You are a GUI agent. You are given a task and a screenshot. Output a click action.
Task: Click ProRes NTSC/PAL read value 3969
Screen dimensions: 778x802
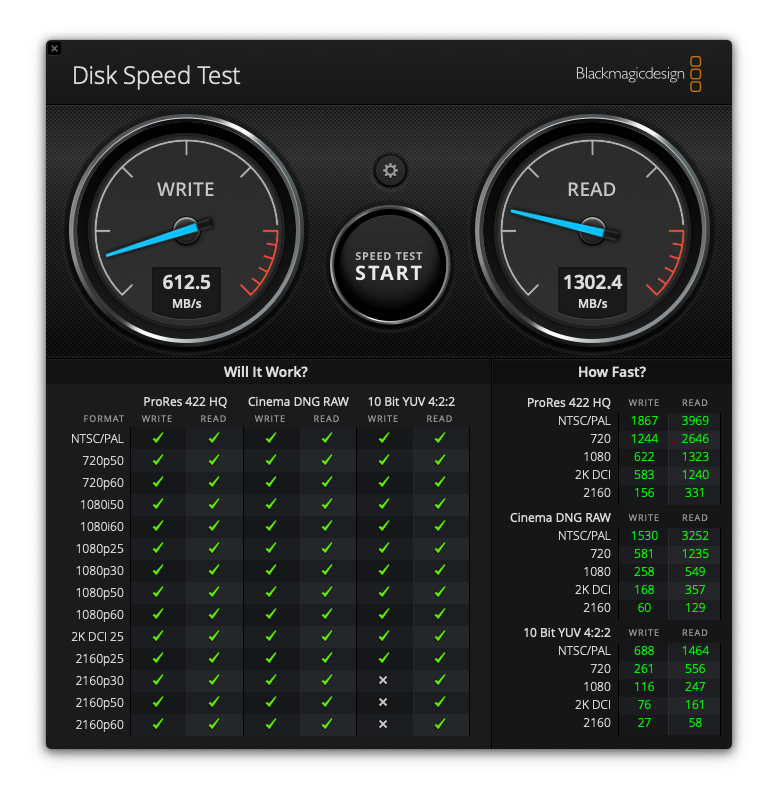[x=695, y=421]
